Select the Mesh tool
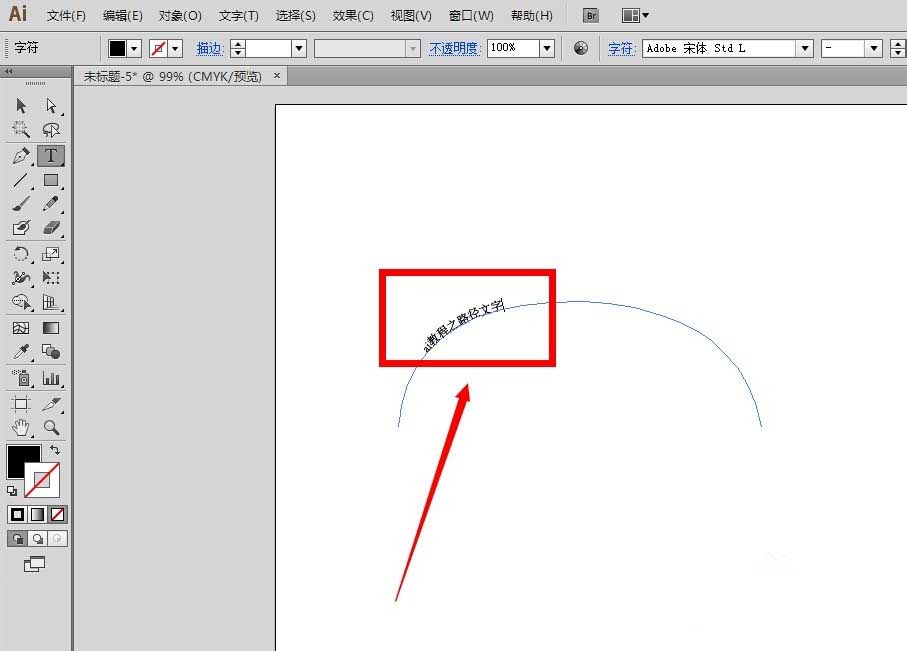Screen dimensions: 907x651 [21, 328]
